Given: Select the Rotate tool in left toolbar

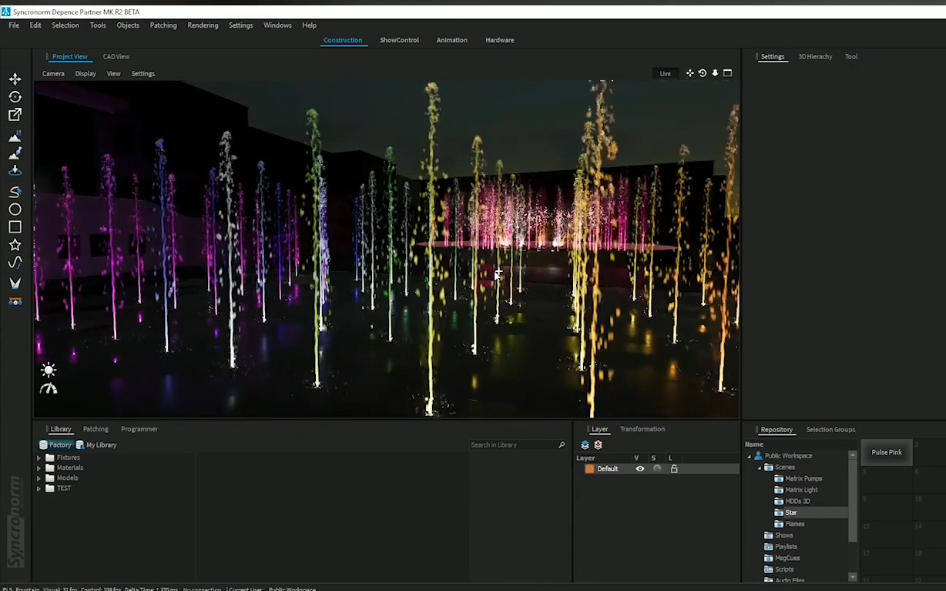Looking at the screenshot, I should click(x=15, y=97).
